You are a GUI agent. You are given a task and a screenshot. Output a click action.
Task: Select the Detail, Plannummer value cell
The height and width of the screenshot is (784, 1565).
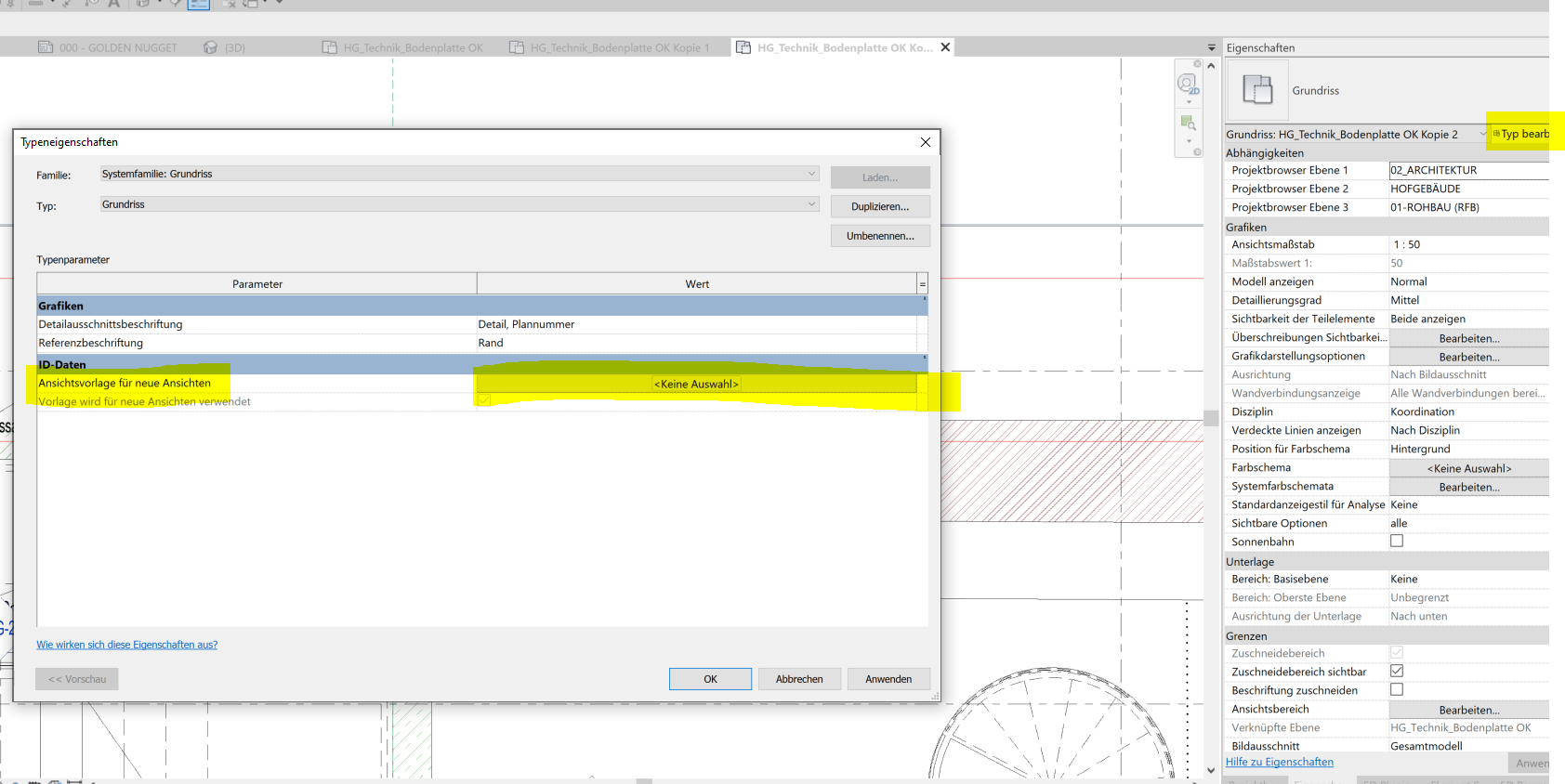pos(696,324)
